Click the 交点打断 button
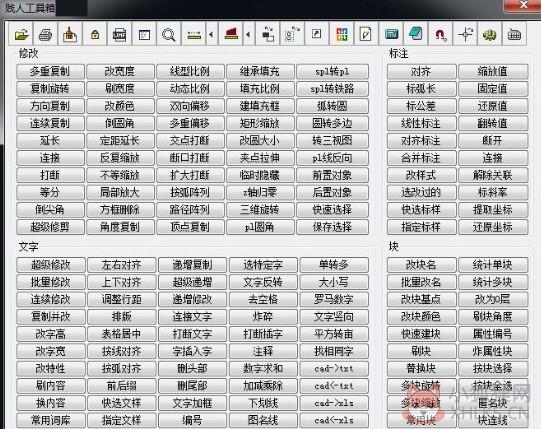This screenshot has height=429, width=541. [190, 140]
